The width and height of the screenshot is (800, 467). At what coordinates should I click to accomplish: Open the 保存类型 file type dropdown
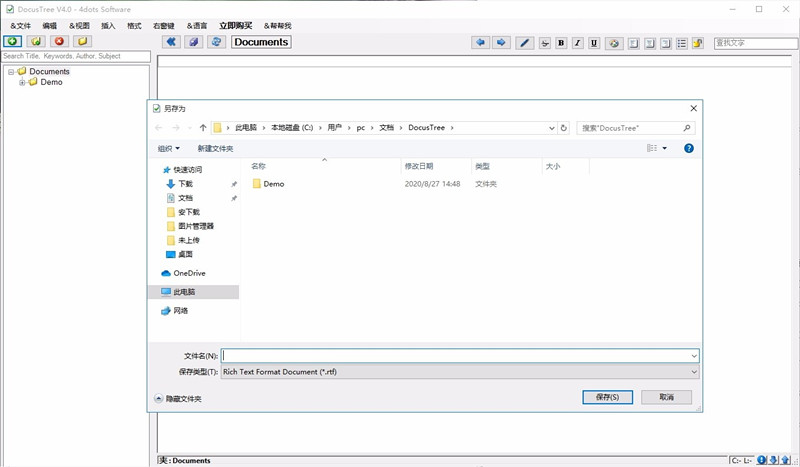[x=460, y=372]
